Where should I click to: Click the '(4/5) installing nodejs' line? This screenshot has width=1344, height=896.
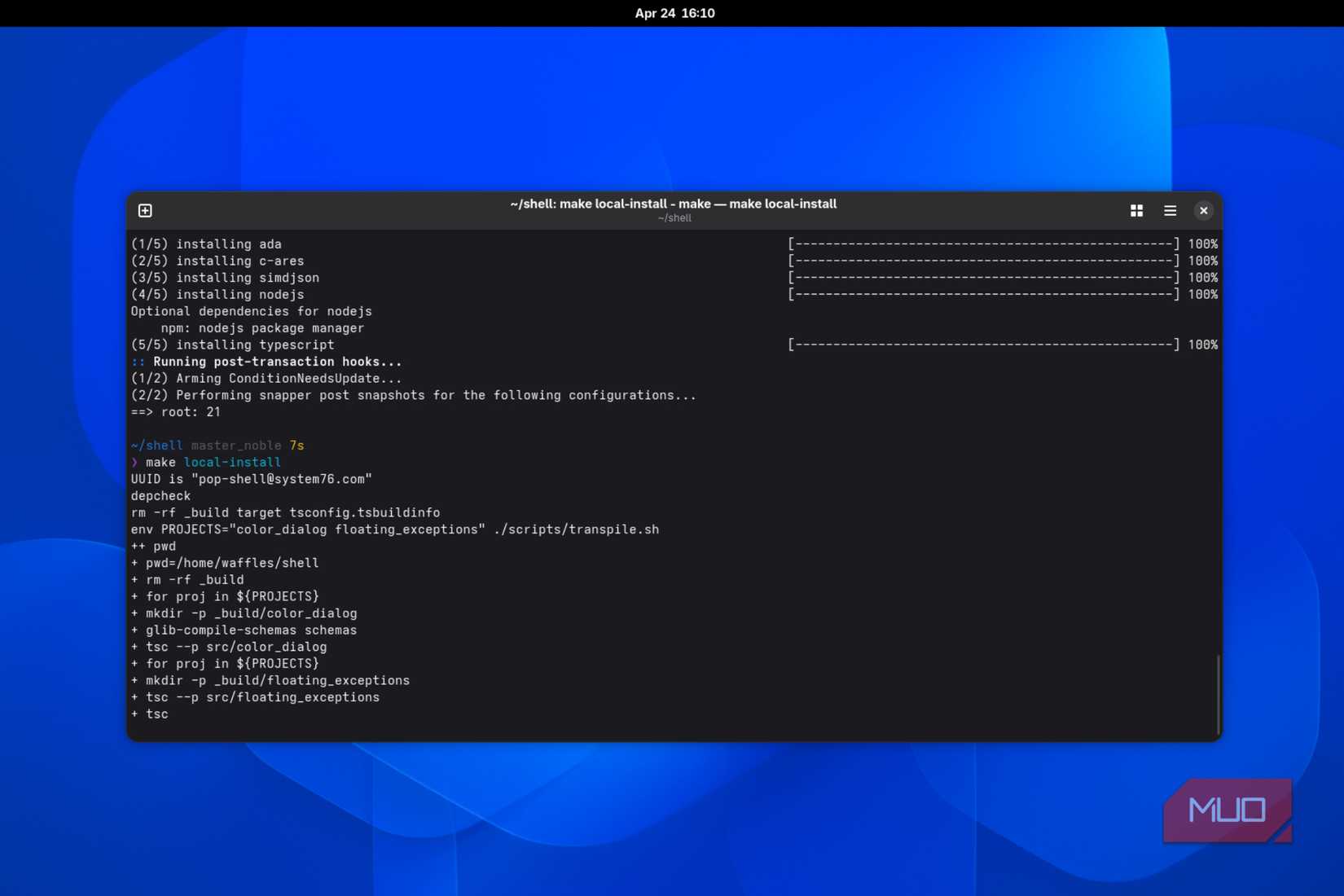pyautogui.click(x=217, y=295)
